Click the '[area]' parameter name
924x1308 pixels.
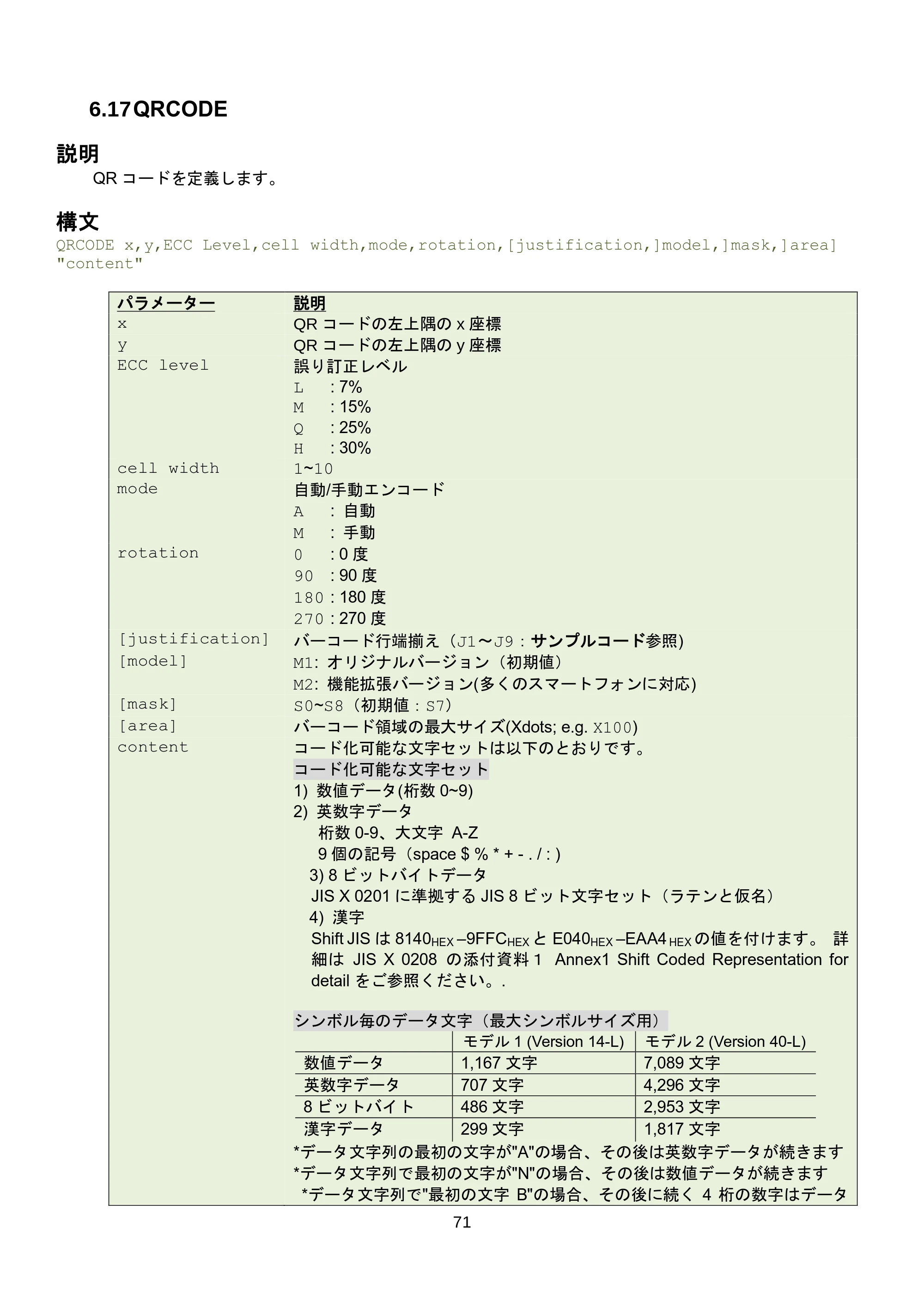click(147, 726)
